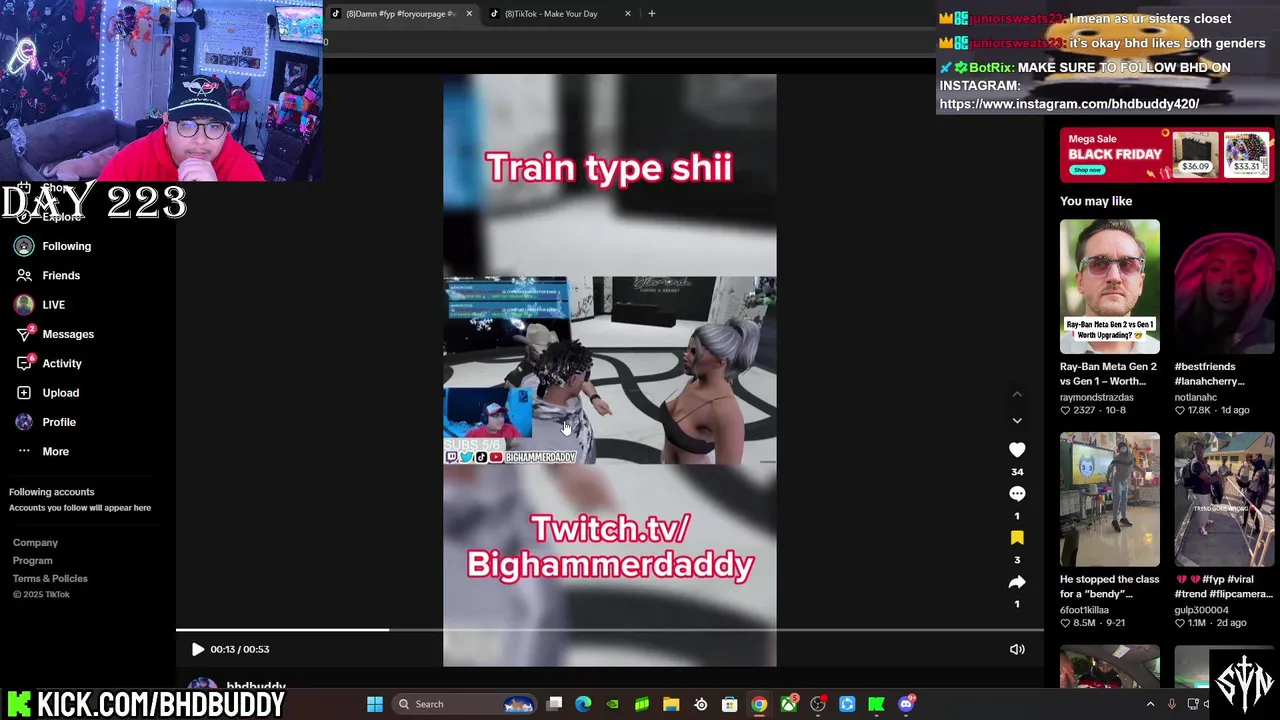Share the video with arrow icon

point(1017,582)
